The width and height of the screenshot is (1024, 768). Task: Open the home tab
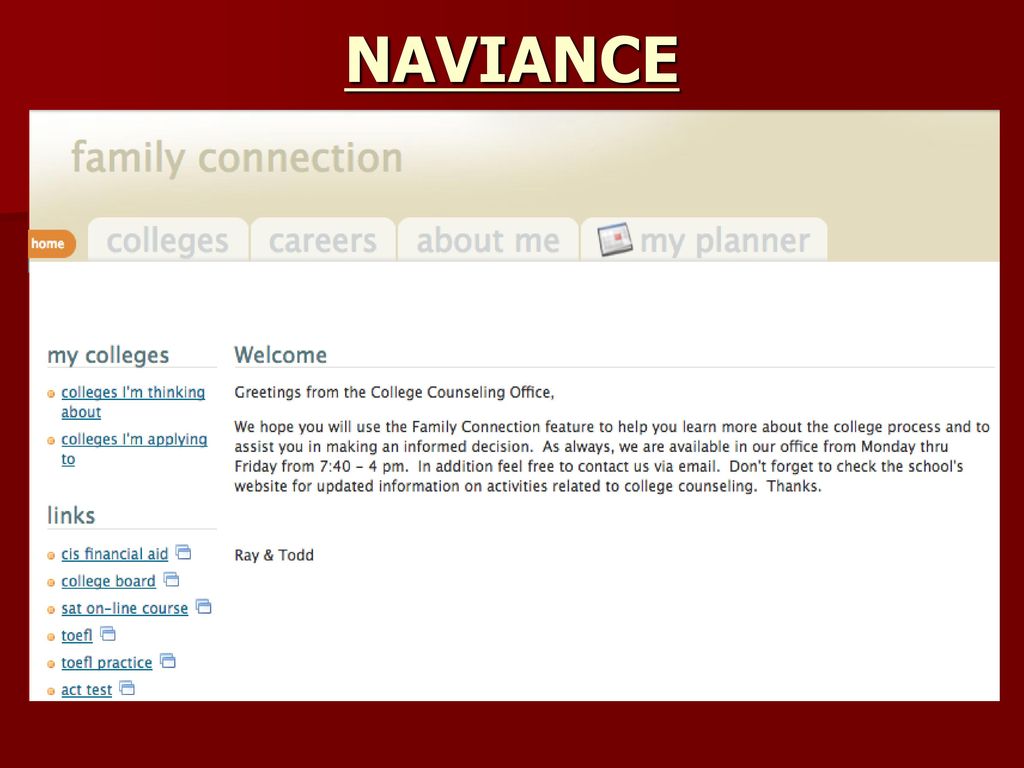click(x=52, y=244)
